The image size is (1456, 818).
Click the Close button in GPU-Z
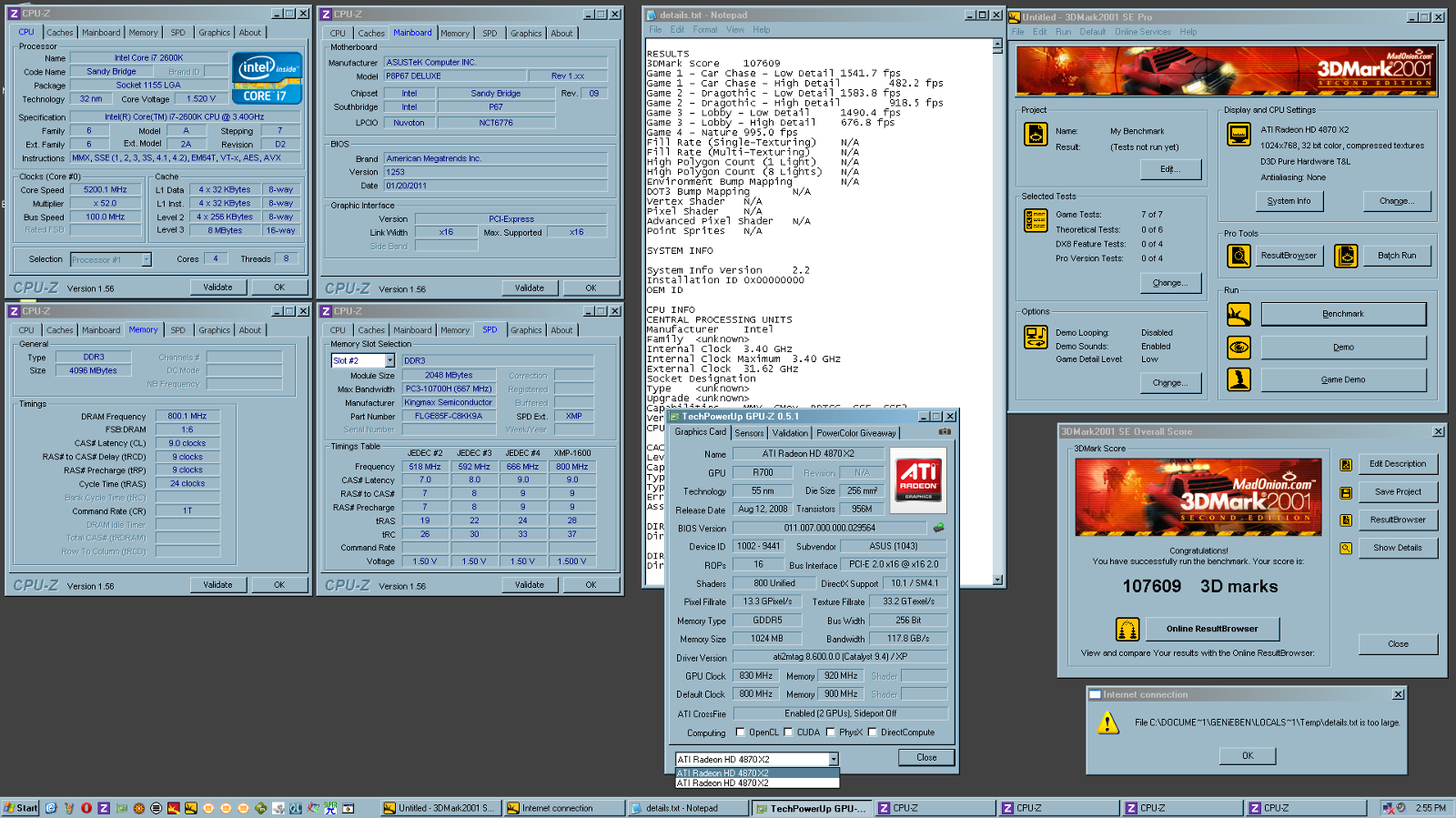pos(926,757)
